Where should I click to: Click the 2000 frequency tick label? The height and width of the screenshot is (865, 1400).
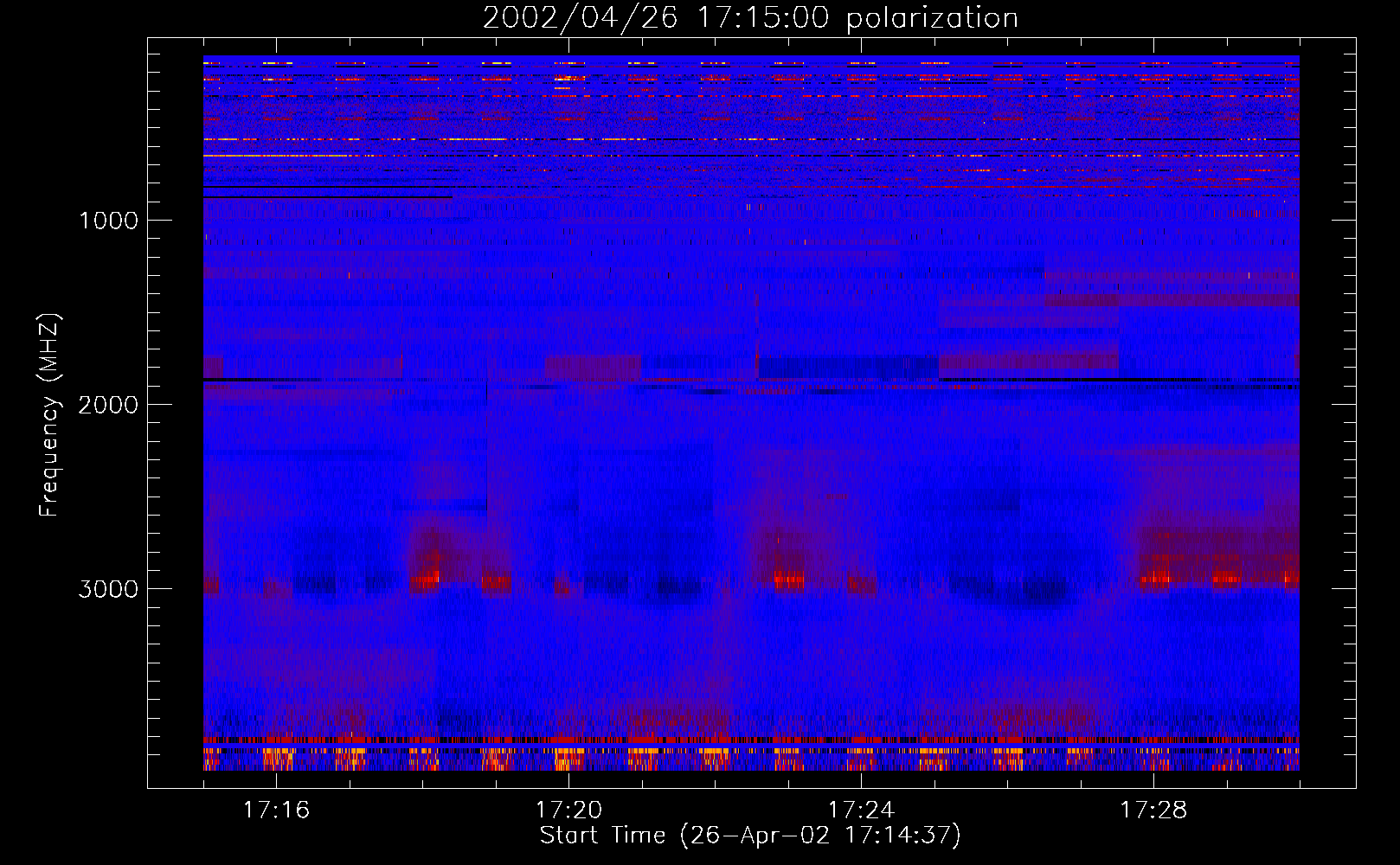108,405
